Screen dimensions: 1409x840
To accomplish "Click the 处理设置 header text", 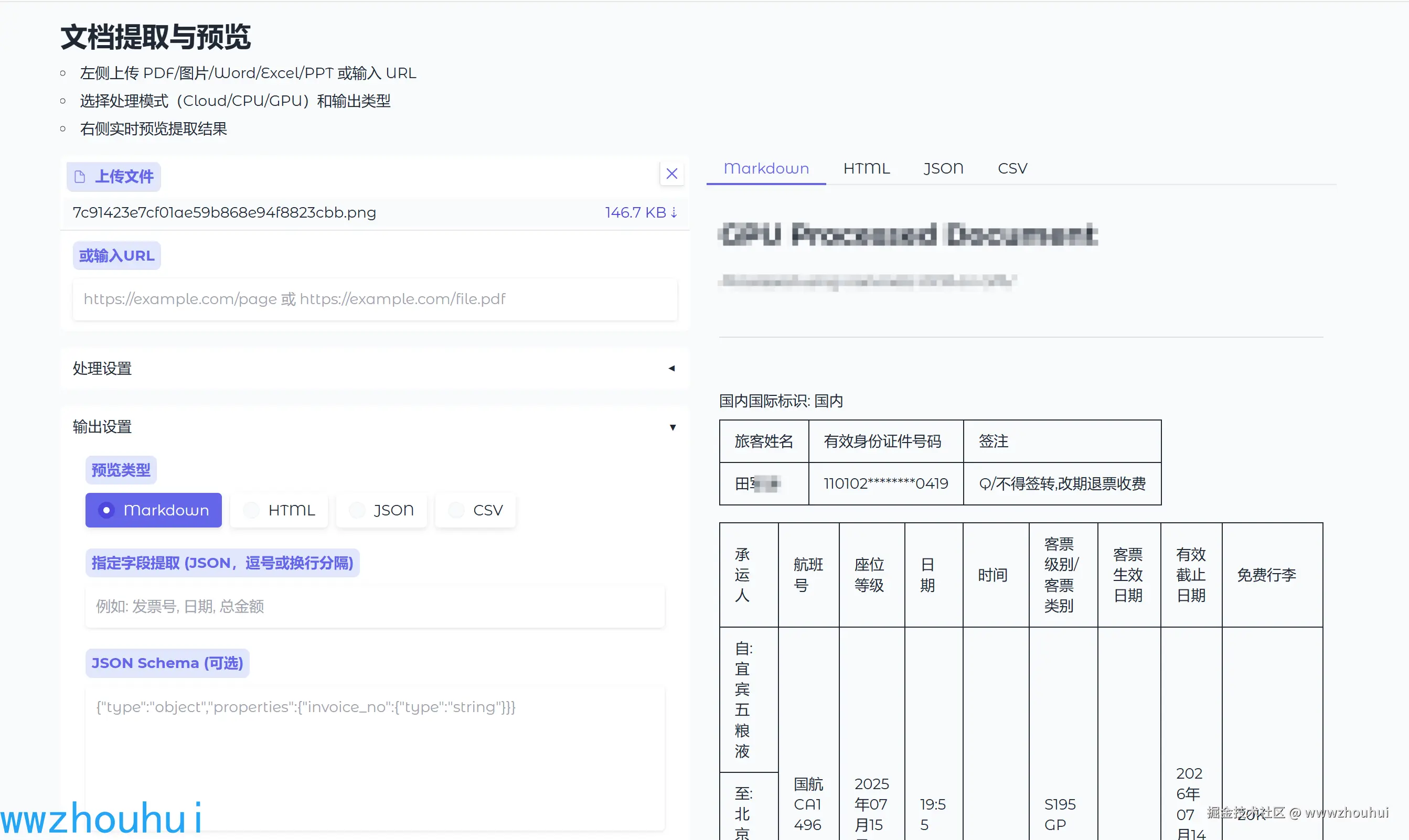I will [102, 369].
